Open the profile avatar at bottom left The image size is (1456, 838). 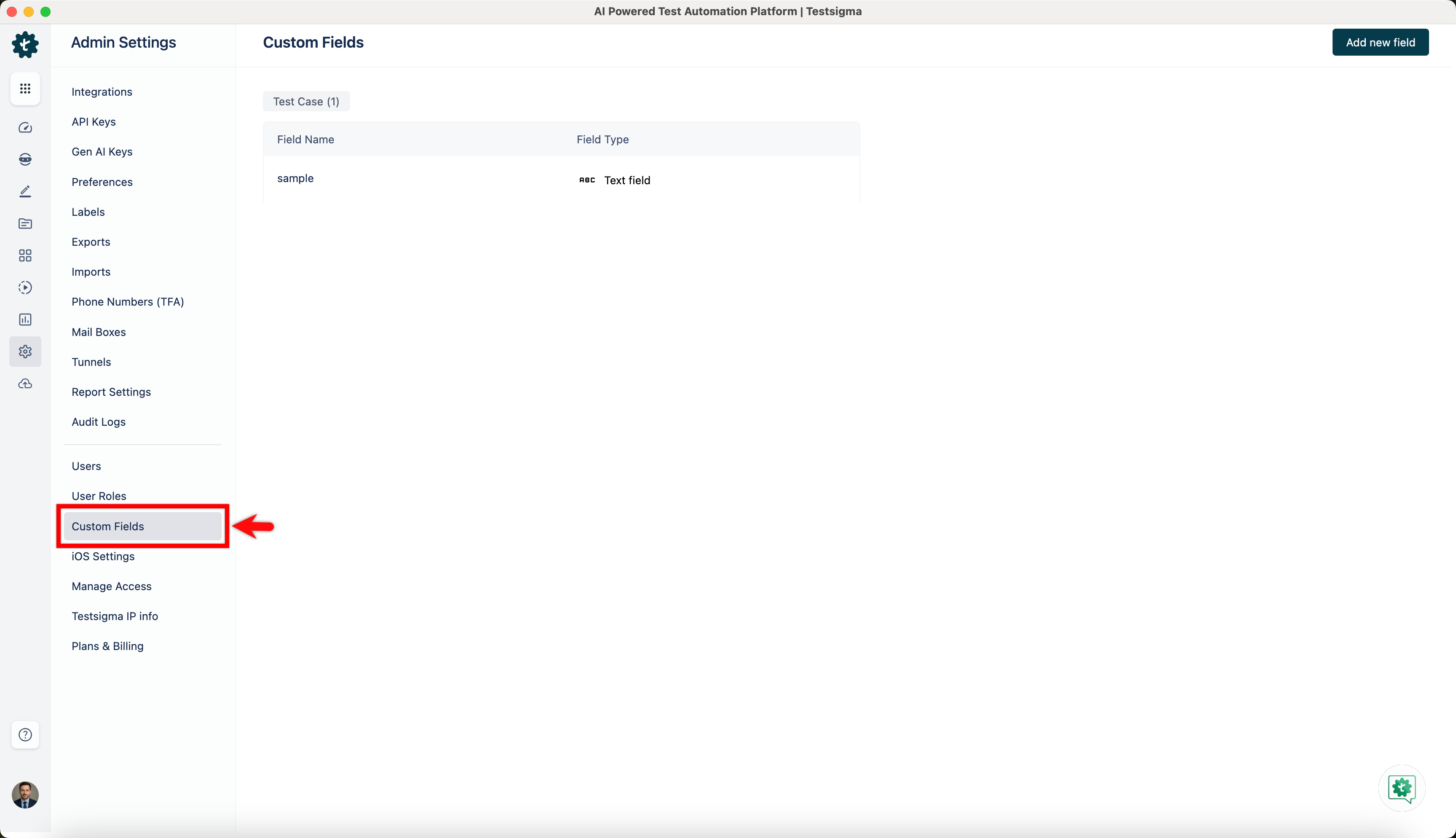pyautogui.click(x=25, y=795)
